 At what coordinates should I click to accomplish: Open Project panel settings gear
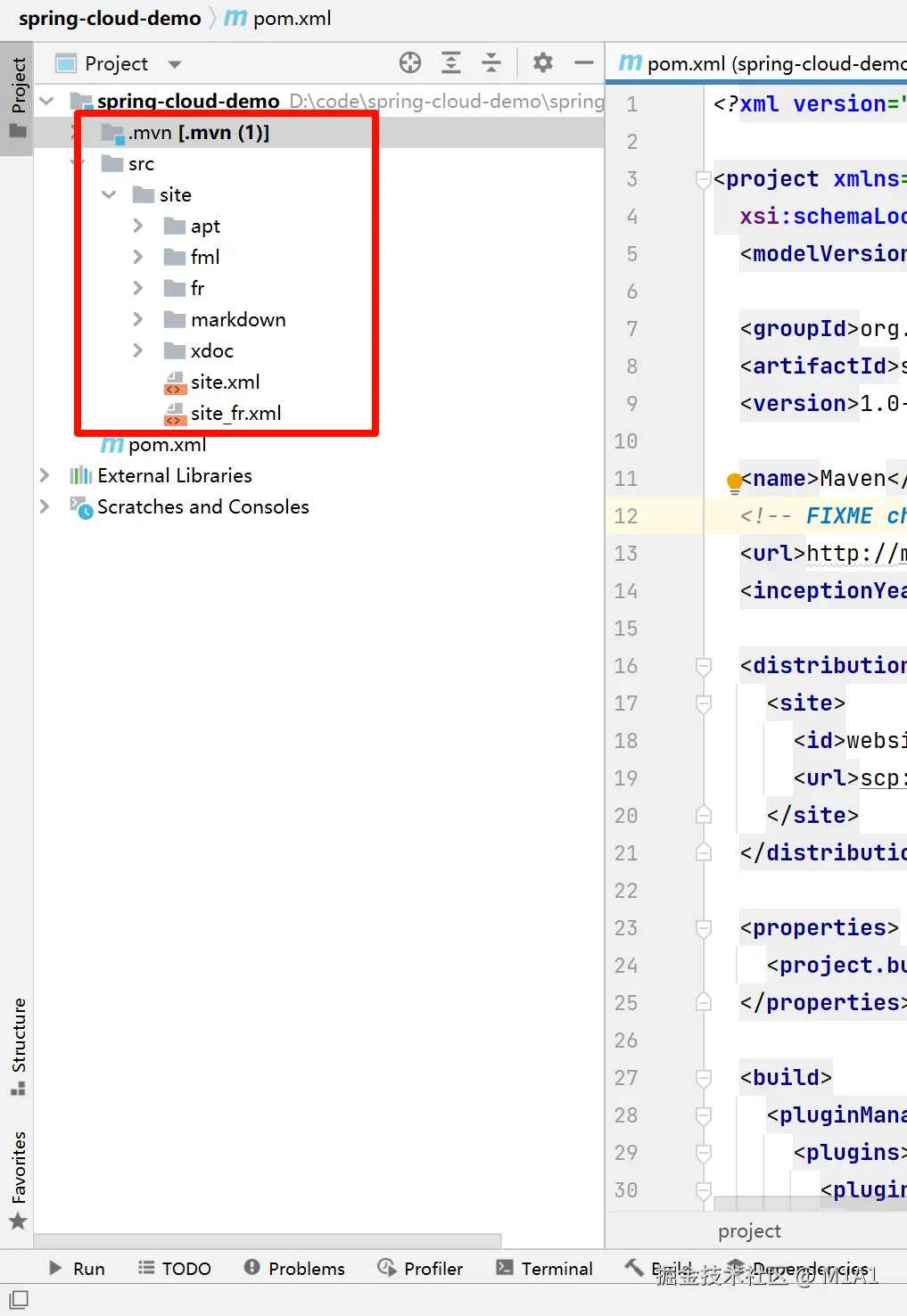click(543, 62)
